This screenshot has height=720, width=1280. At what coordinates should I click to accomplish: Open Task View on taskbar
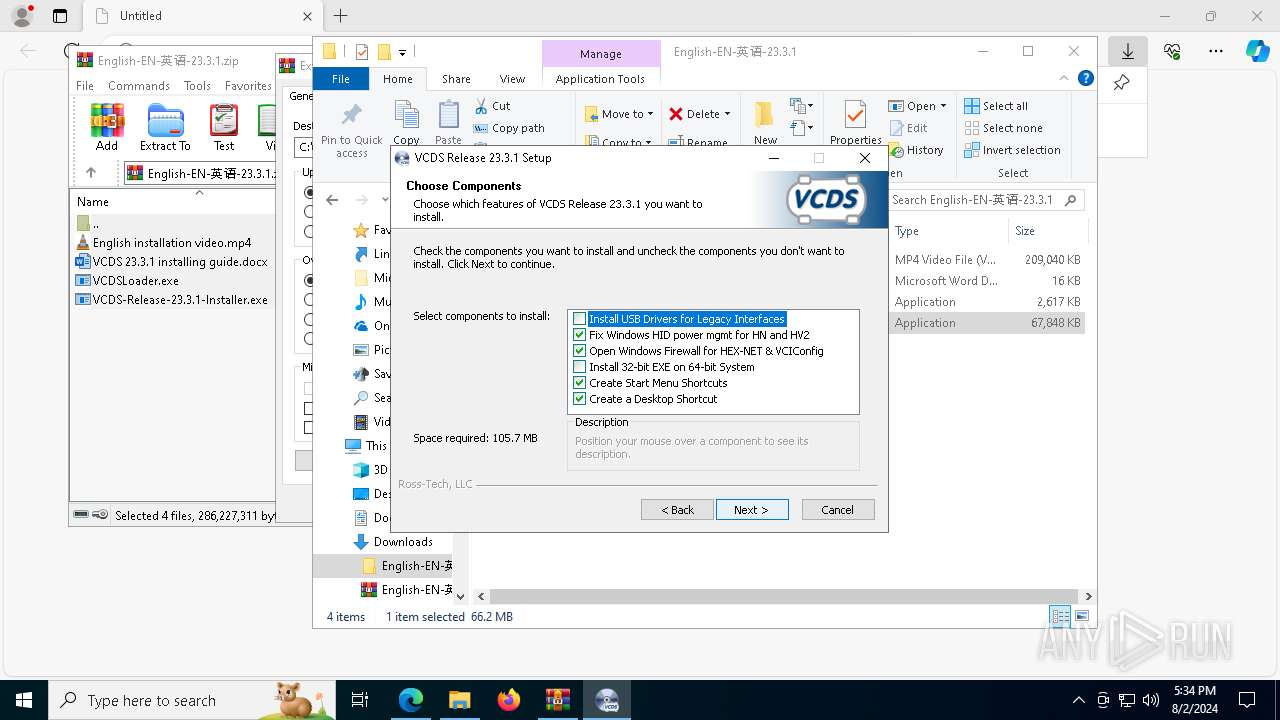tap(360, 700)
